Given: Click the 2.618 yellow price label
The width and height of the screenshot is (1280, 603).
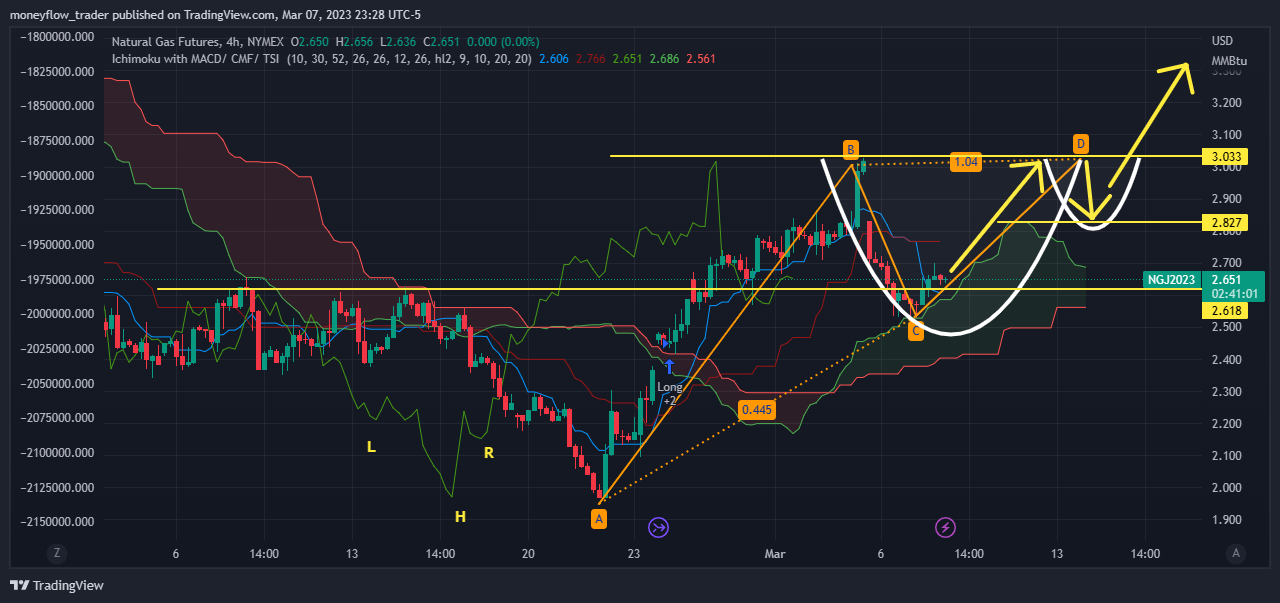Looking at the screenshot, I should (x=1227, y=311).
